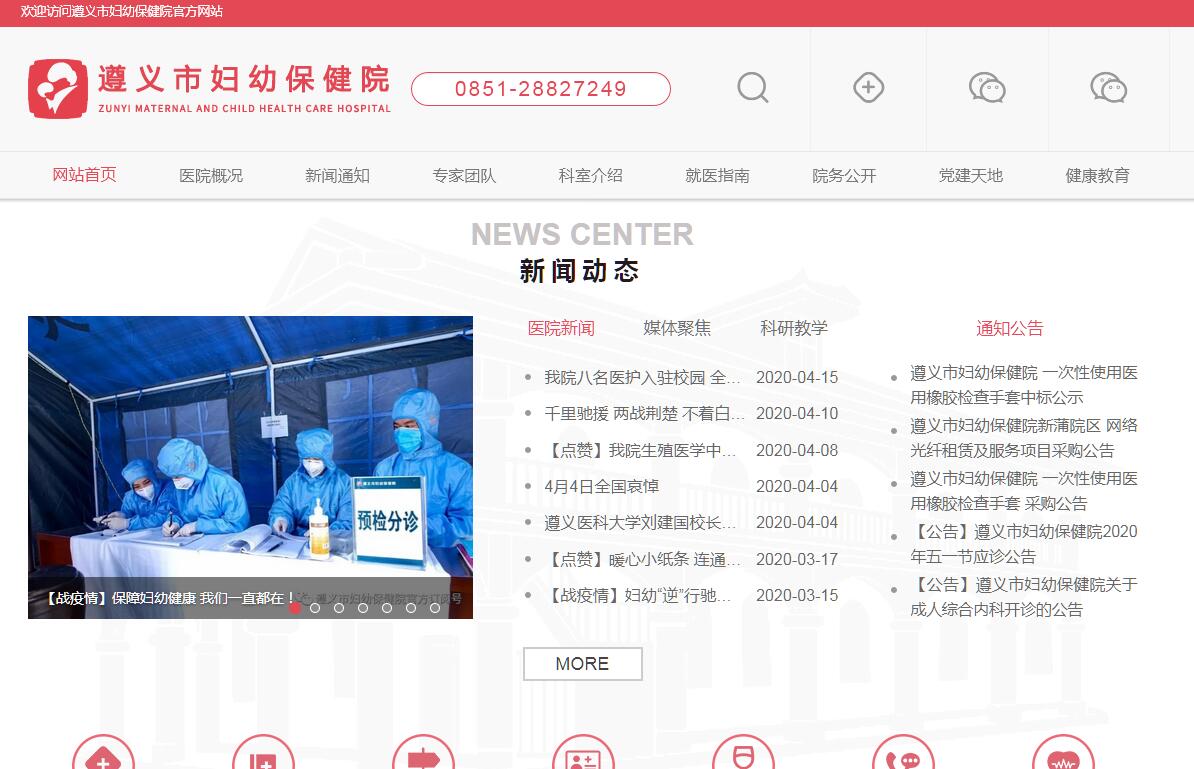Switch to the 科研教学 news tab
1194x769 pixels.
click(794, 328)
